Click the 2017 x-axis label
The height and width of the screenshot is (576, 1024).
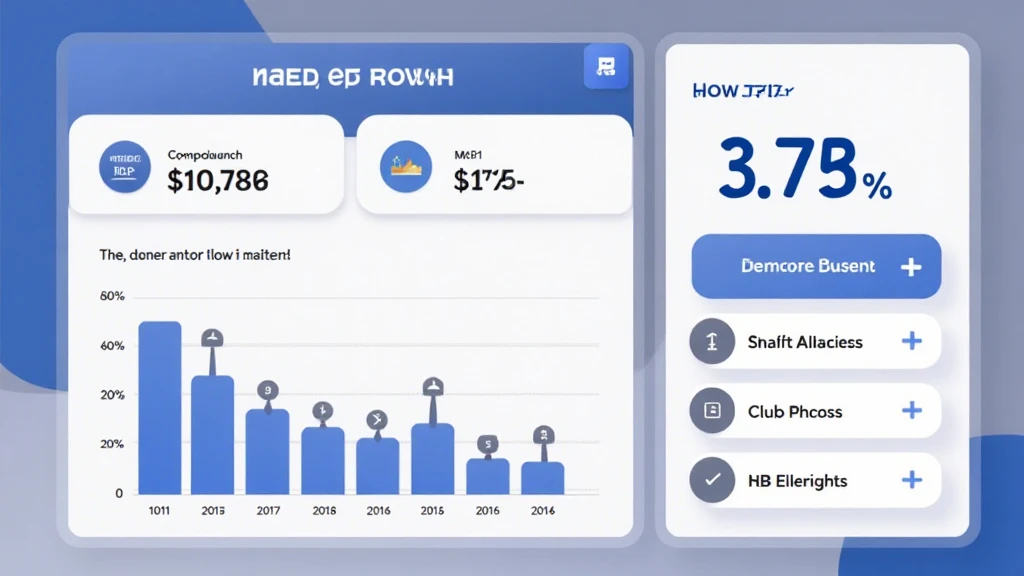tap(268, 511)
